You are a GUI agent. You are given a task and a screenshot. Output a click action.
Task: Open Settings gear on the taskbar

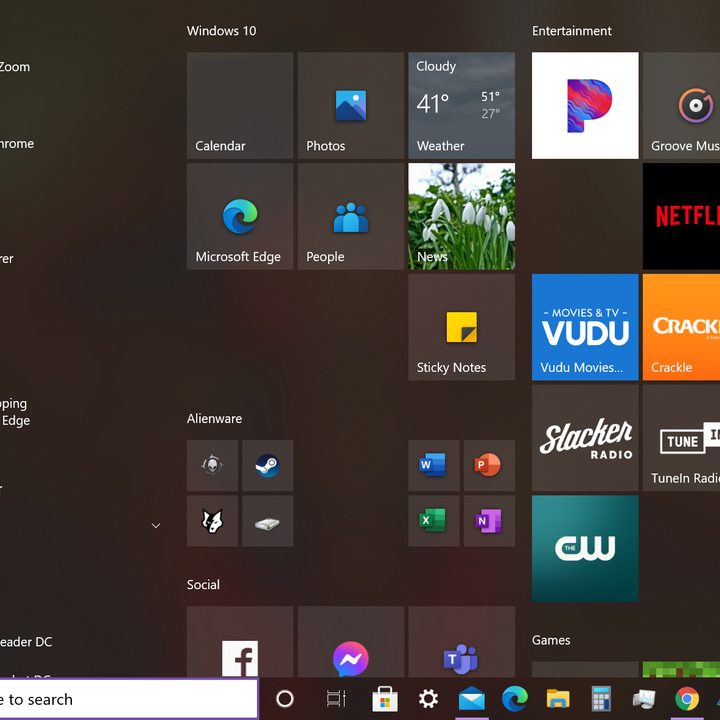428,699
